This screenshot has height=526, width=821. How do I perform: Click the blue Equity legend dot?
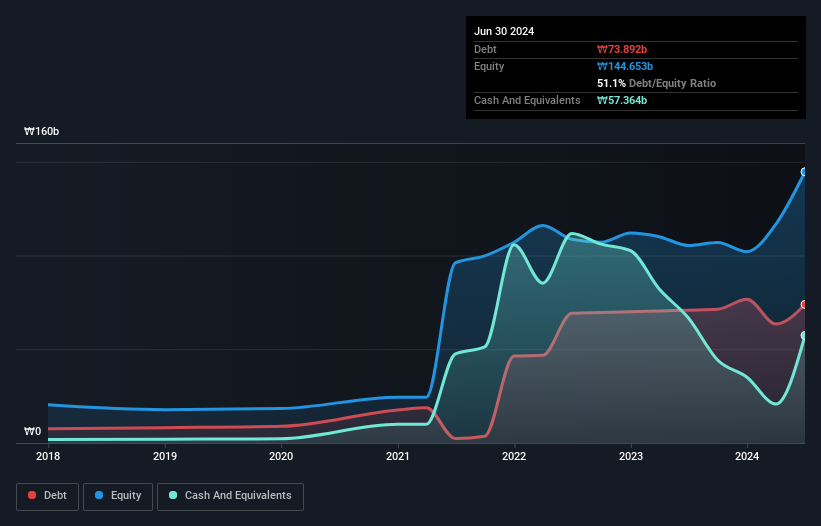(x=98, y=495)
